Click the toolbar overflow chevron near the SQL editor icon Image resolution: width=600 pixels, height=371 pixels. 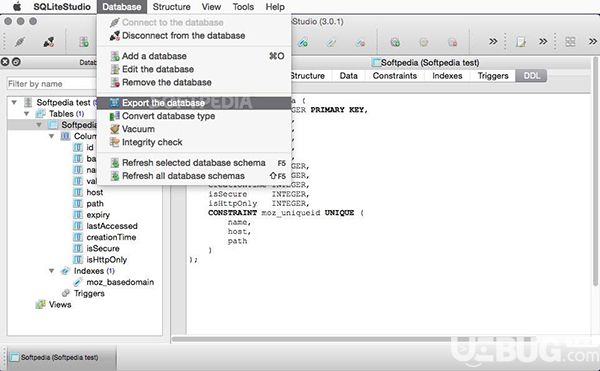coord(543,41)
